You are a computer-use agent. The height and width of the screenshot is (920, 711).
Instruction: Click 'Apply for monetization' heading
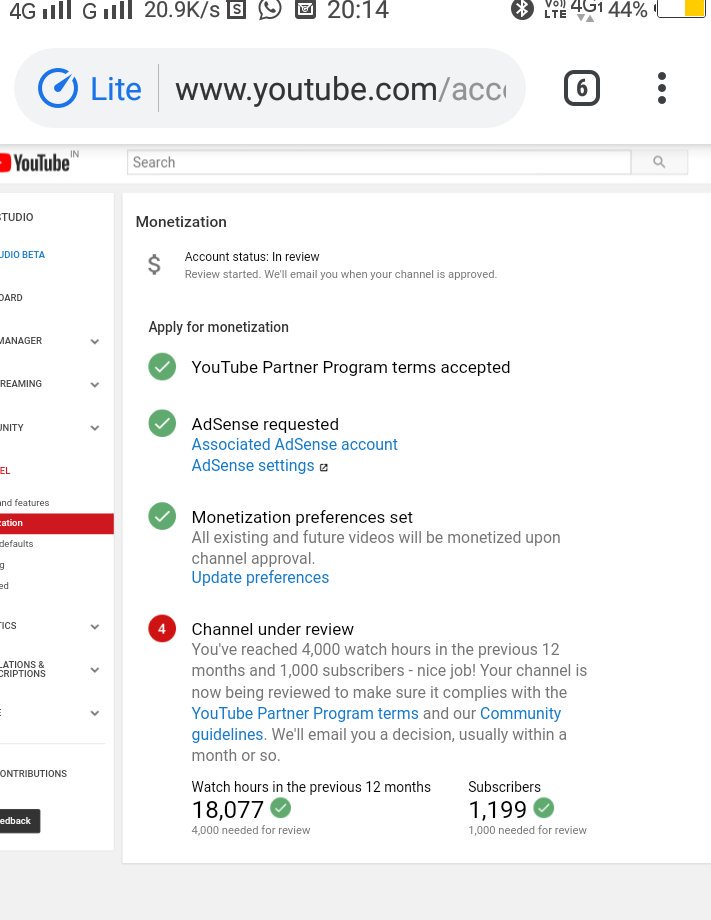coord(218,327)
